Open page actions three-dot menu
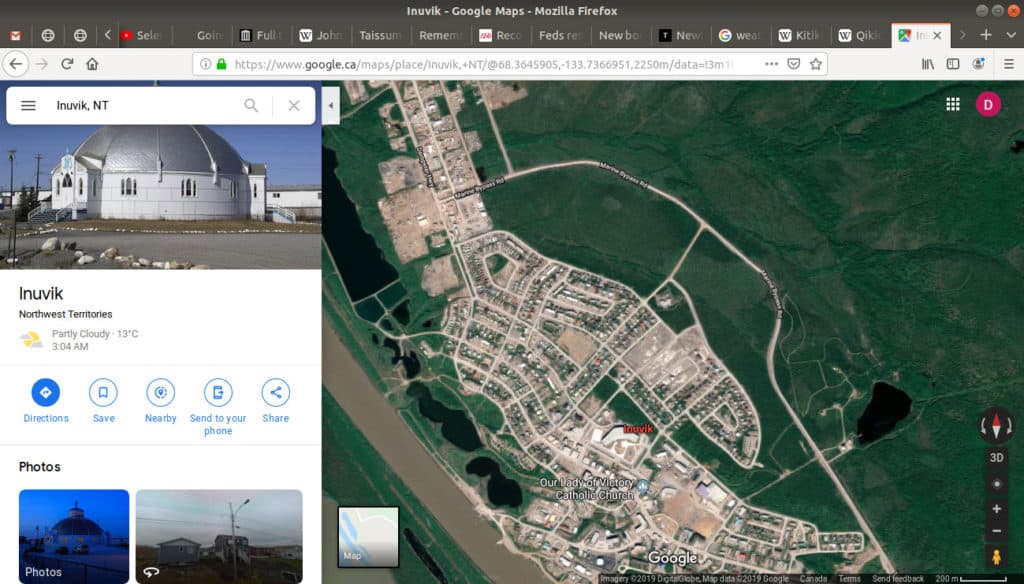This screenshot has height=584, width=1024. (x=771, y=64)
